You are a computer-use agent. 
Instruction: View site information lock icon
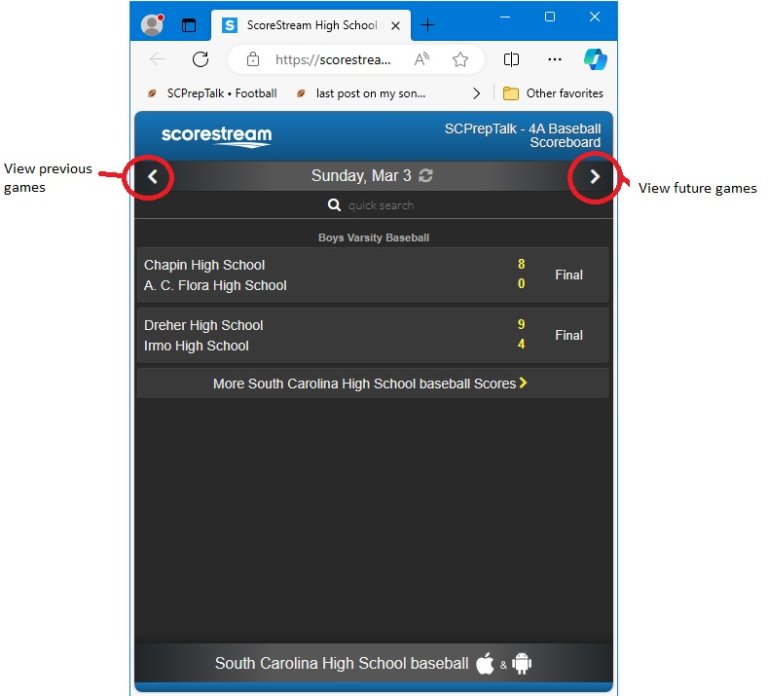click(253, 59)
